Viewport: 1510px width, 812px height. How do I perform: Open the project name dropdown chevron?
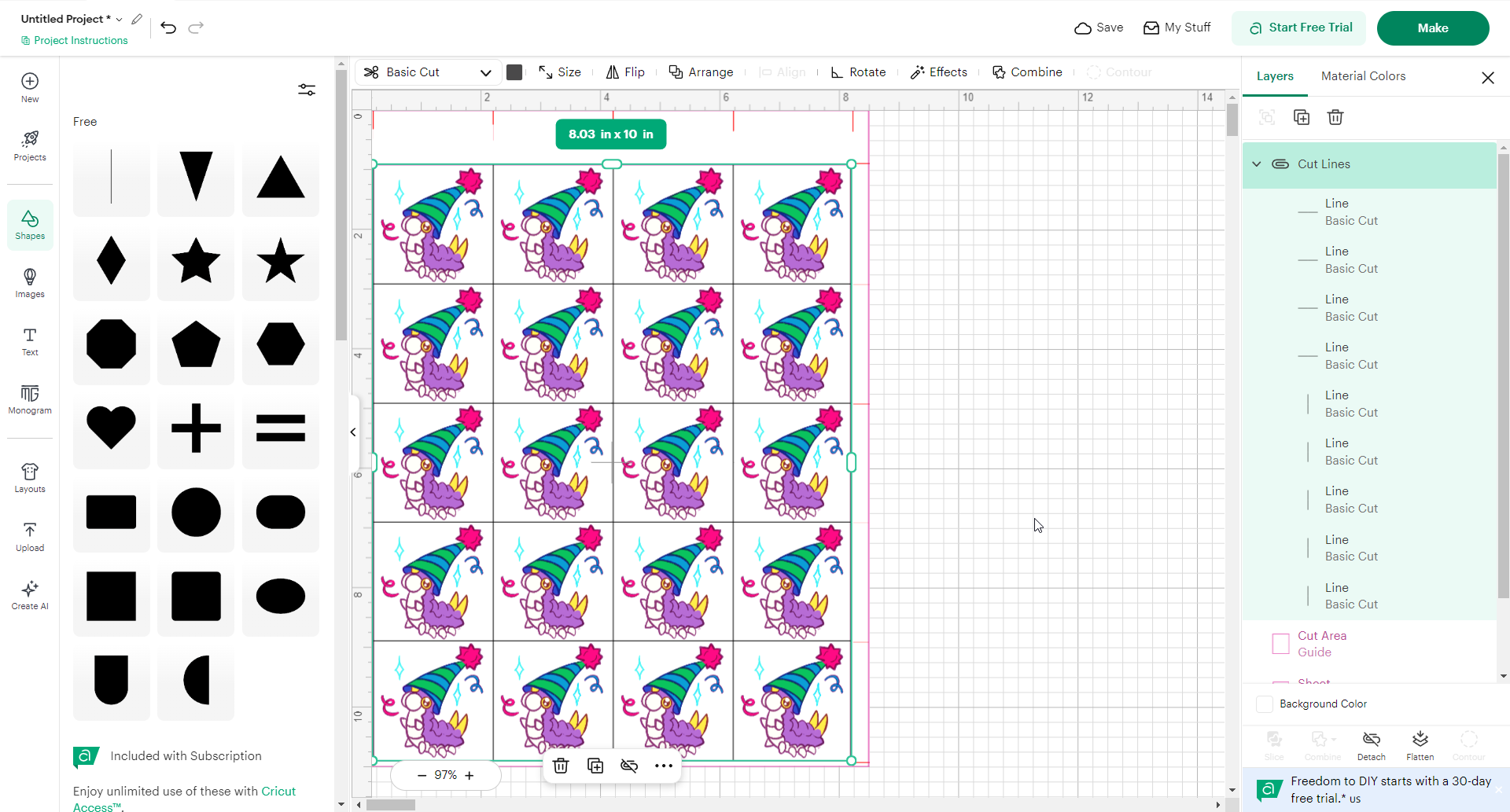coord(120,19)
